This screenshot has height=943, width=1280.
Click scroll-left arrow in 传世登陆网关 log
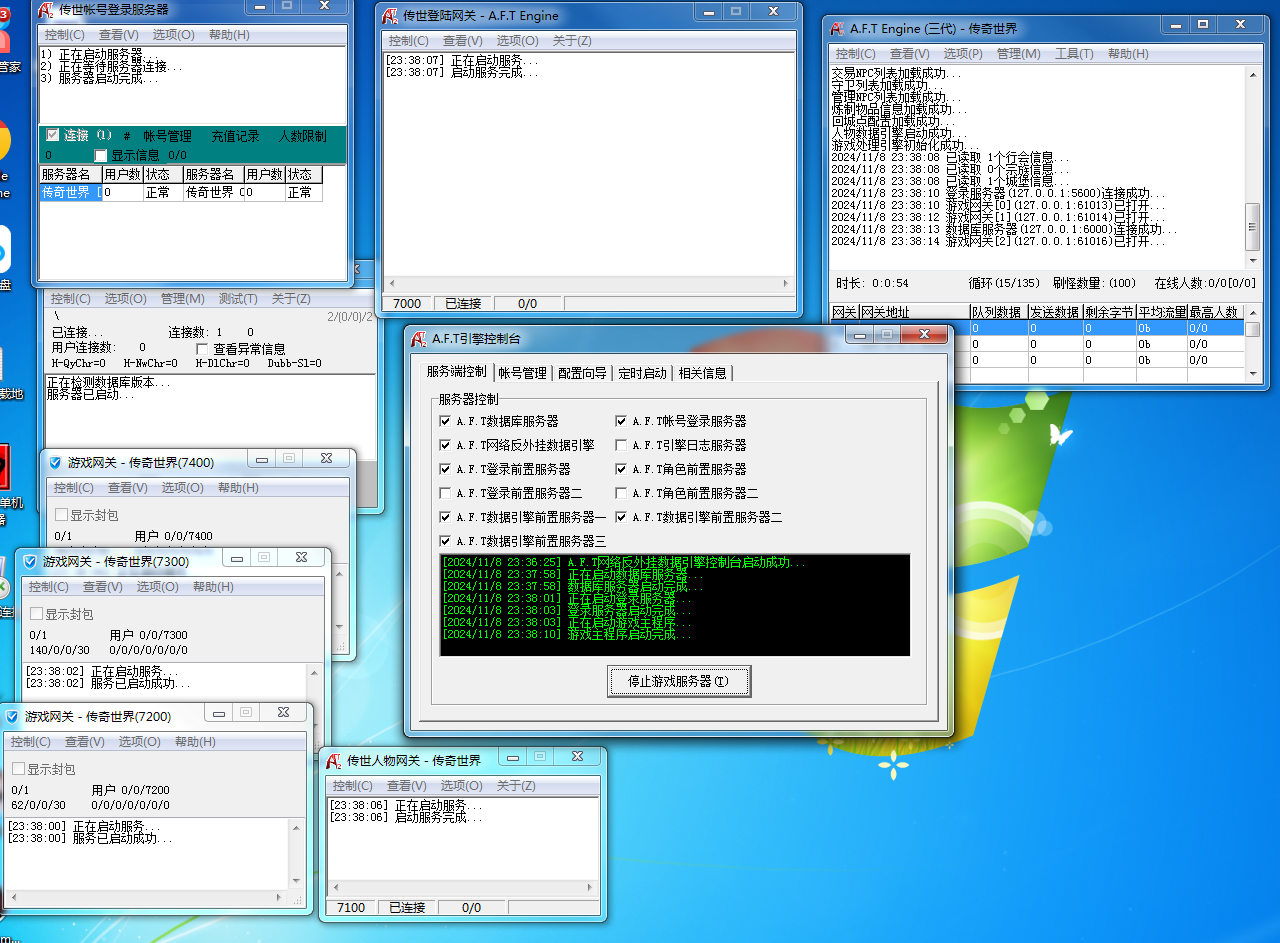(x=390, y=284)
